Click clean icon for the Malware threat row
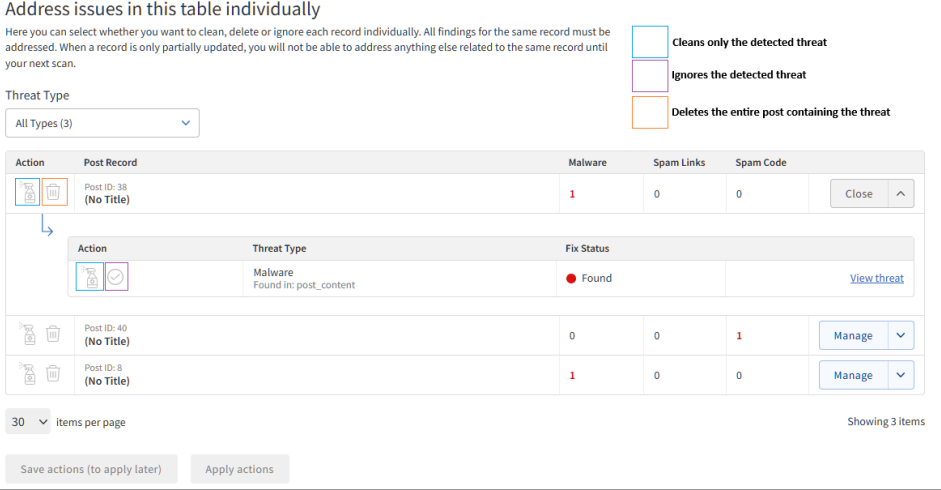Image resolution: width=941 pixels, height=490 pixels. click(90, 278)
